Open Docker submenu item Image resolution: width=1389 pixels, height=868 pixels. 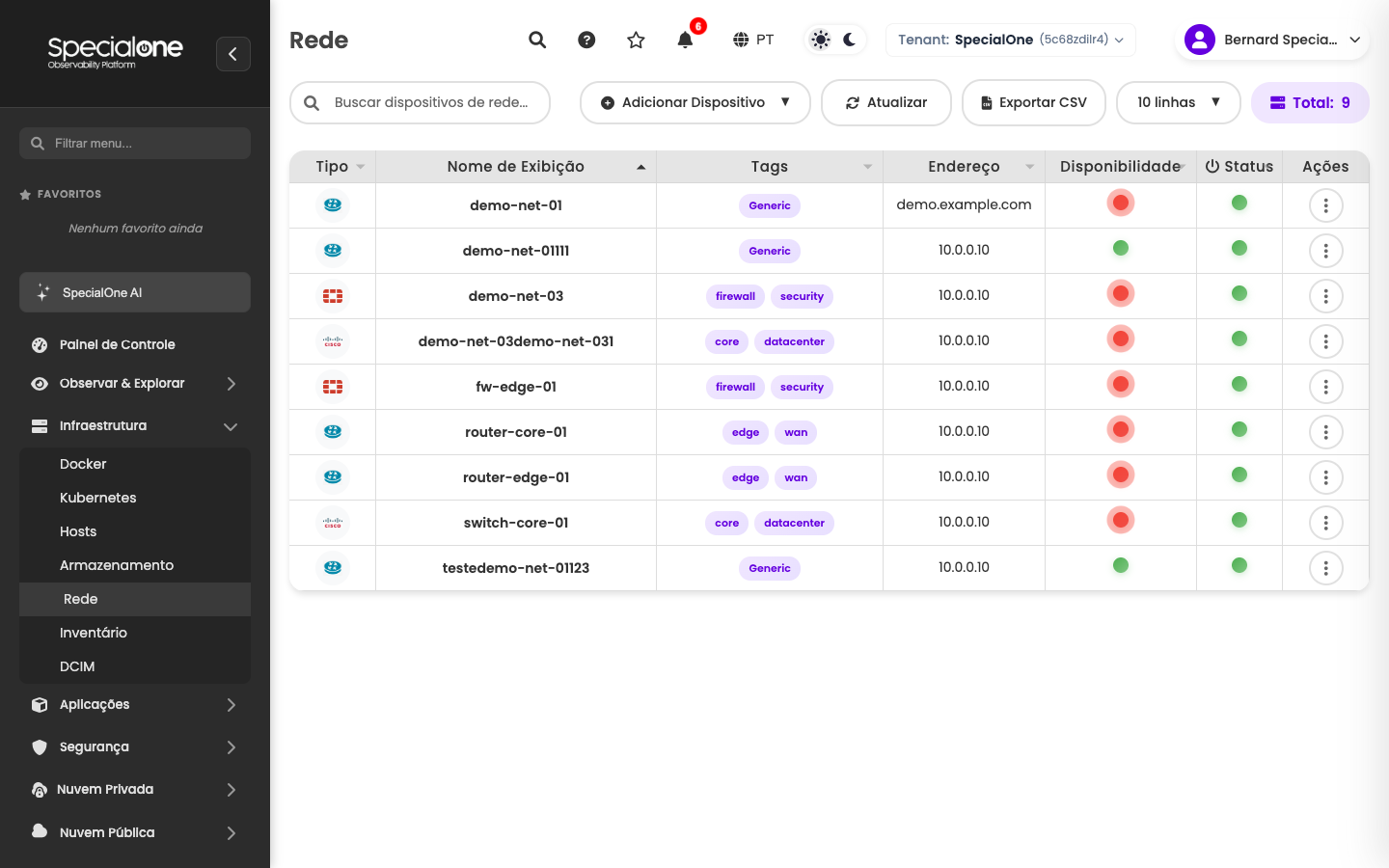(135, 464)
